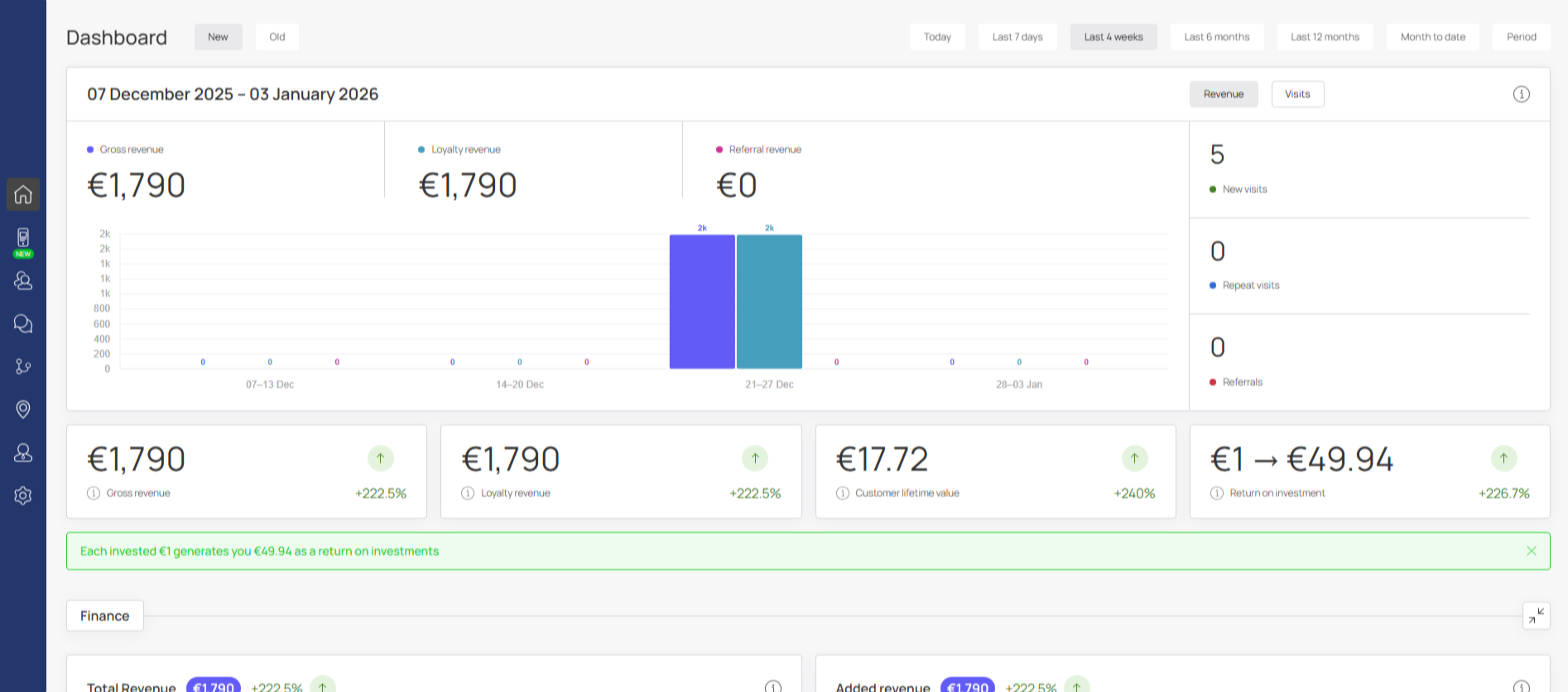Image resolution: width=1568 pixels, height=692 pixels.
Task: Open the referral branch sidebar icon
Action: point(23,367)
